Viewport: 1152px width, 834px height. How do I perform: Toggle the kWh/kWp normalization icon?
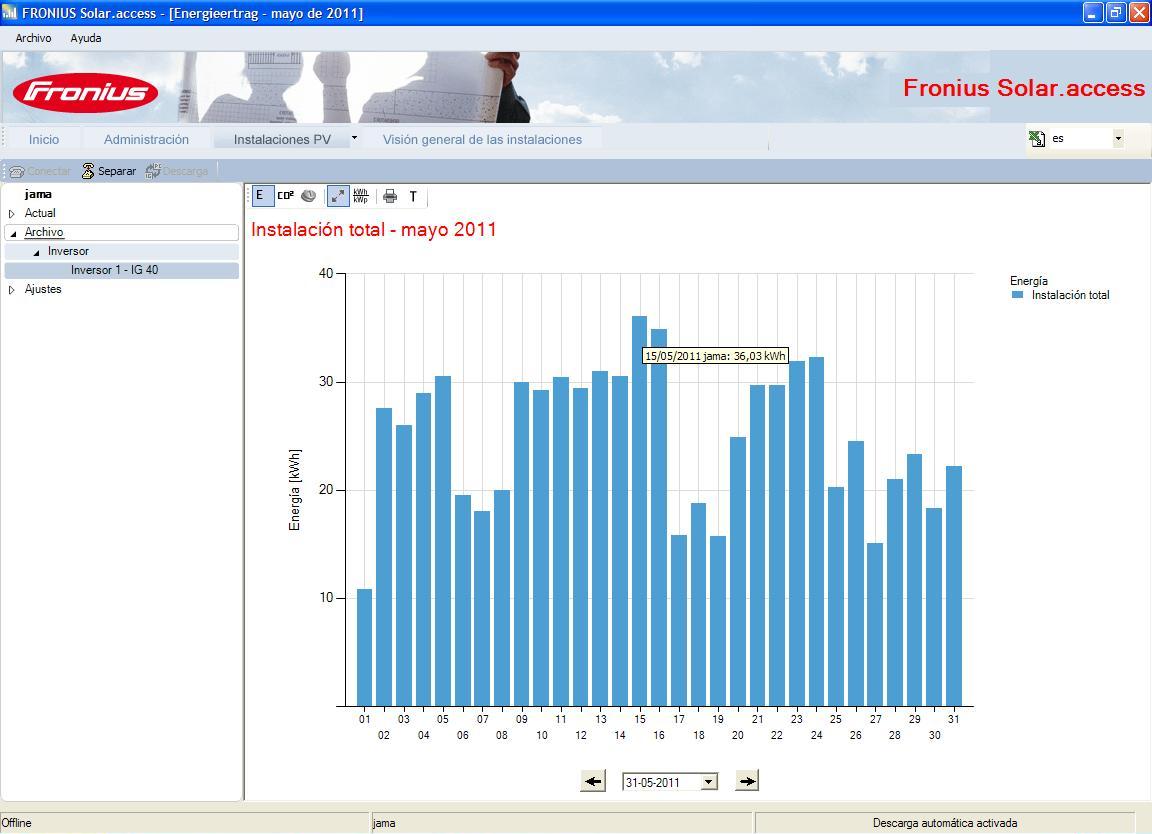pos(361,195)
